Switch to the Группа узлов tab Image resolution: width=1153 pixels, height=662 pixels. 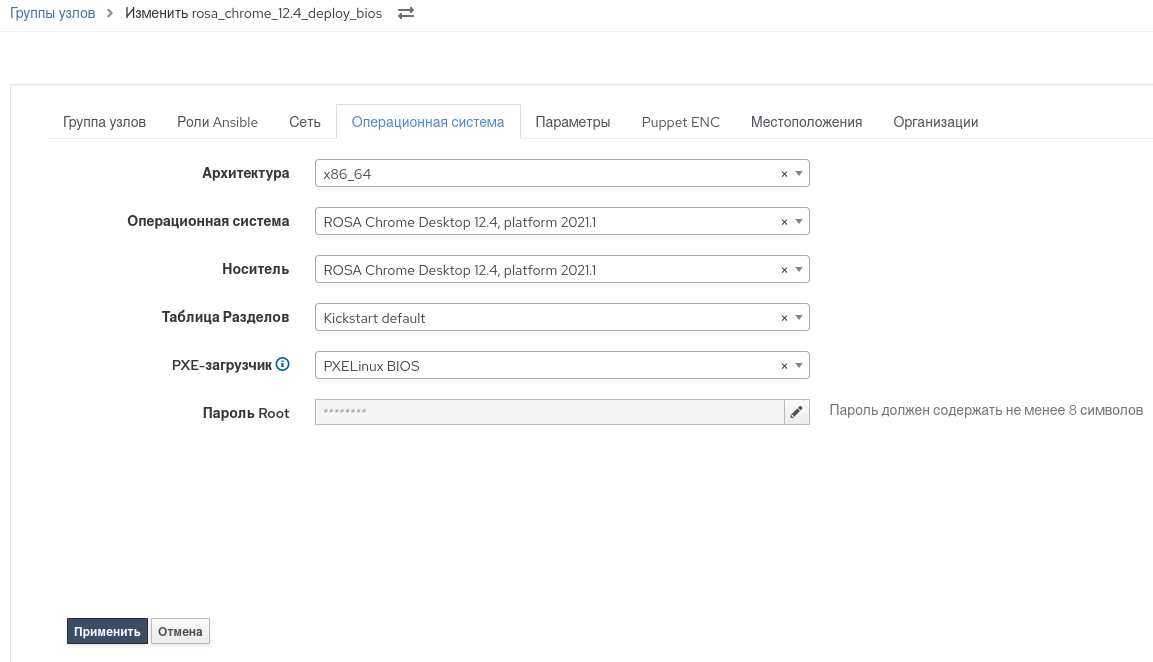point(104,122)
